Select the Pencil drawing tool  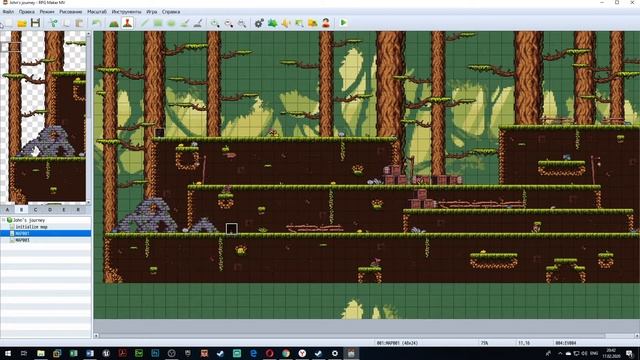[x=144, y=23]
